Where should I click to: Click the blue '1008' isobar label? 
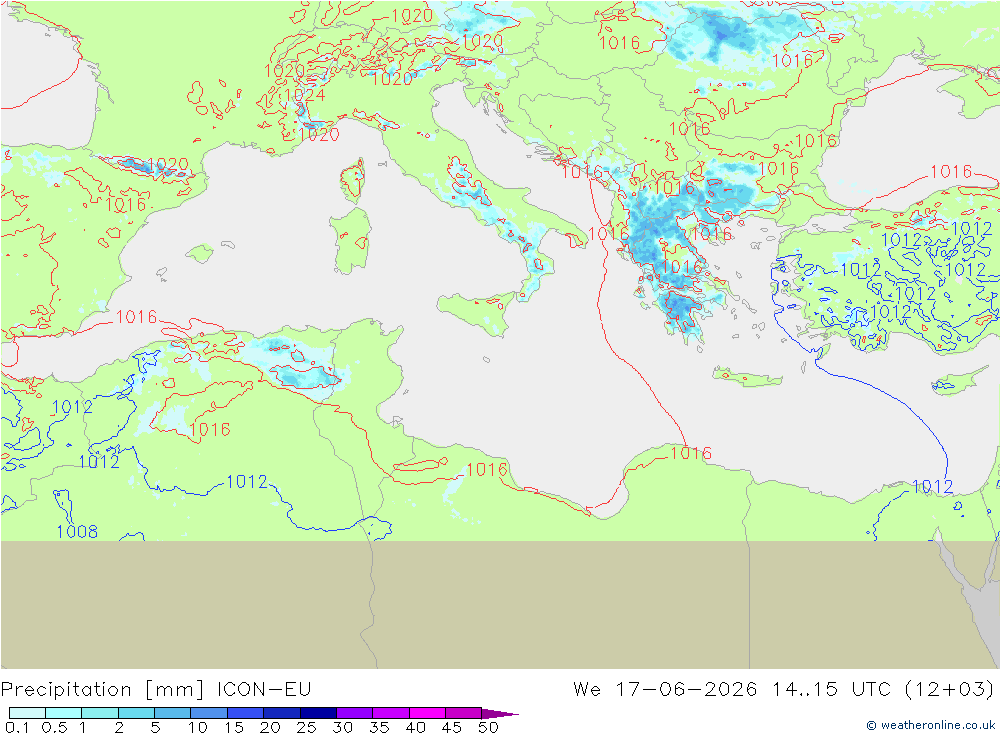pos(77,531)
